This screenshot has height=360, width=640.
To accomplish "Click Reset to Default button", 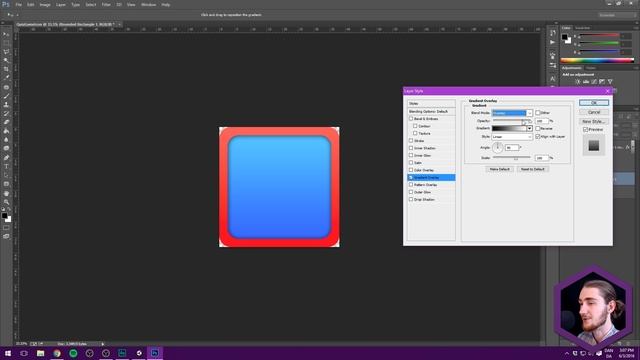I will click(x=532, y=169).
